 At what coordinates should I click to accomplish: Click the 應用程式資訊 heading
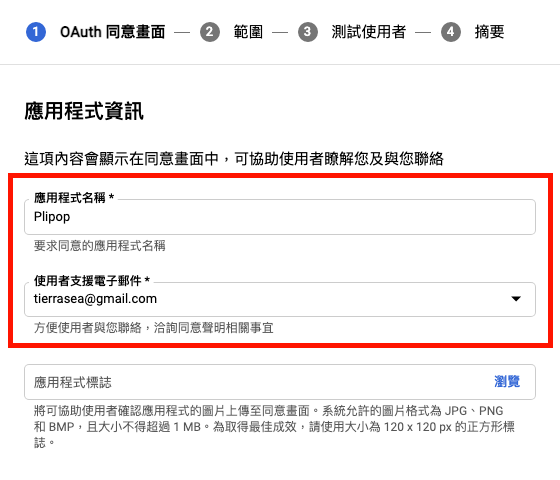[x=84, y=111]
